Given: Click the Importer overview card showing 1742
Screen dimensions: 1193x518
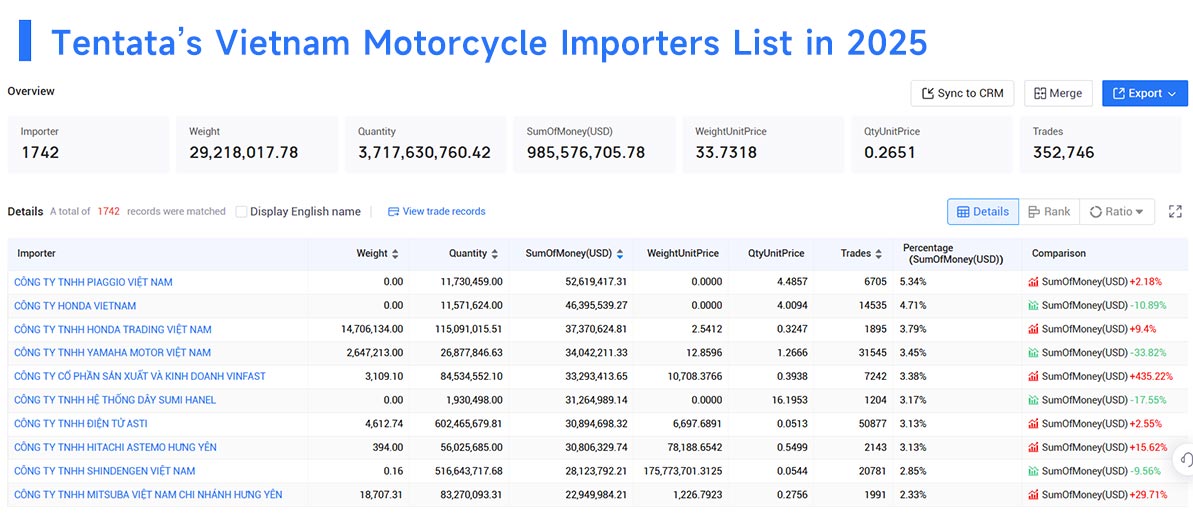Looking at the screenshot, I should coord(87,145).
